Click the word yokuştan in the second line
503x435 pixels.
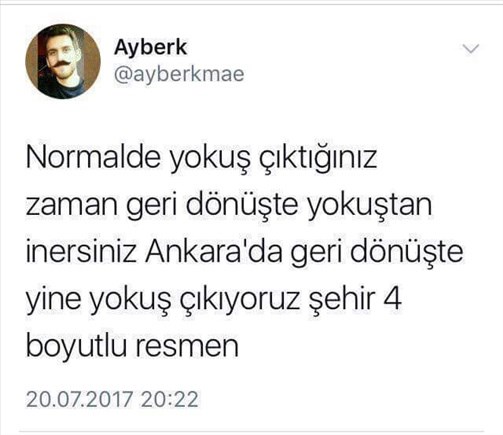click(369, 206)
